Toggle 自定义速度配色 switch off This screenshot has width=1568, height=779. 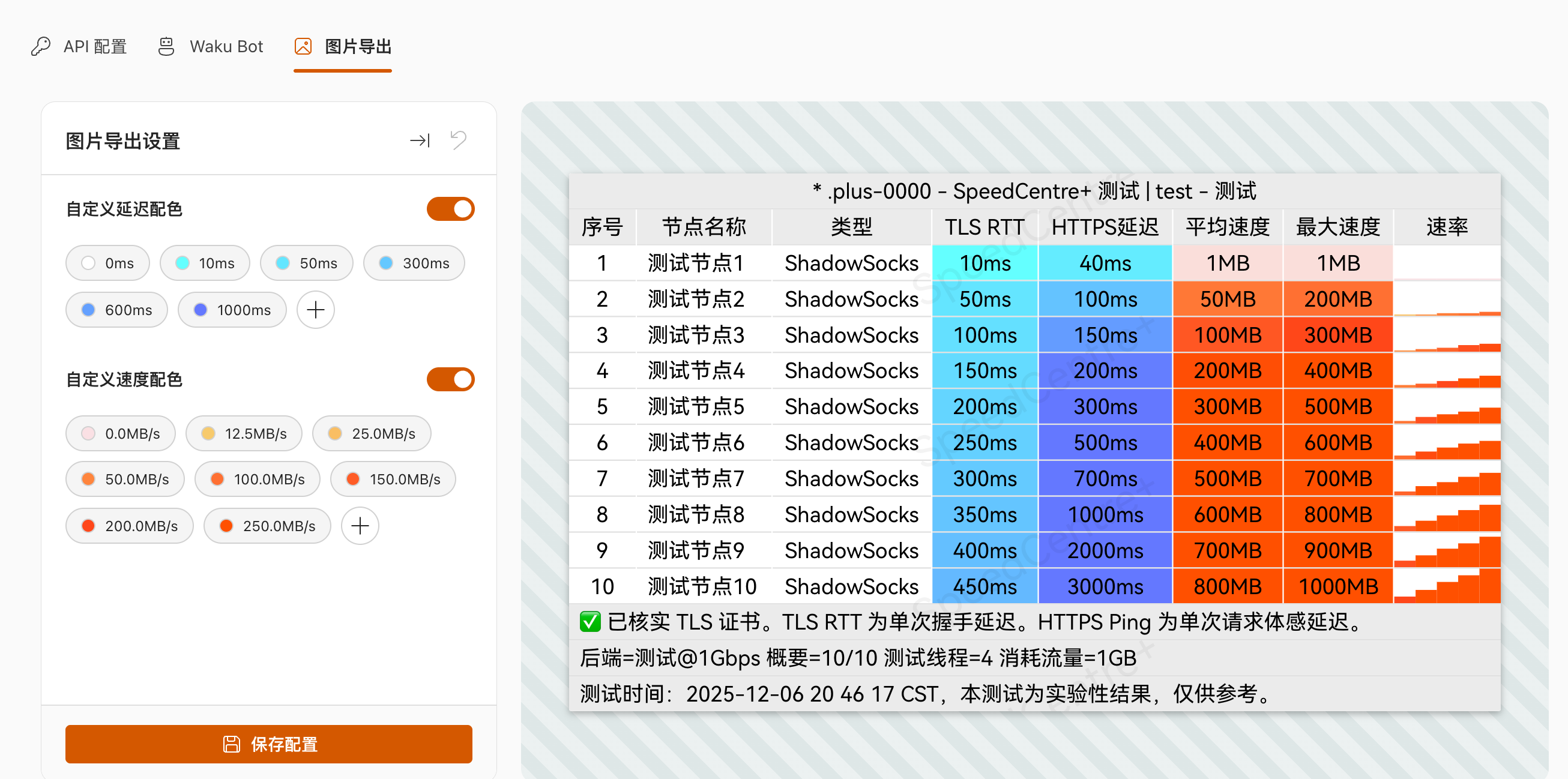(450, 379)
